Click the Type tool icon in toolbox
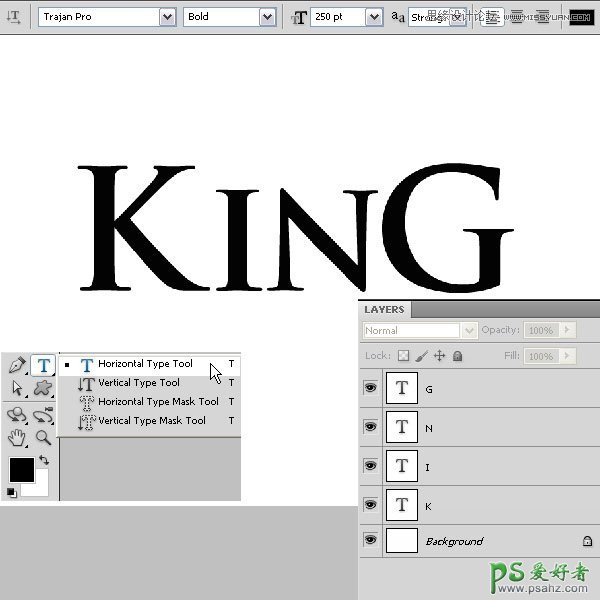 tap(43, 366)
